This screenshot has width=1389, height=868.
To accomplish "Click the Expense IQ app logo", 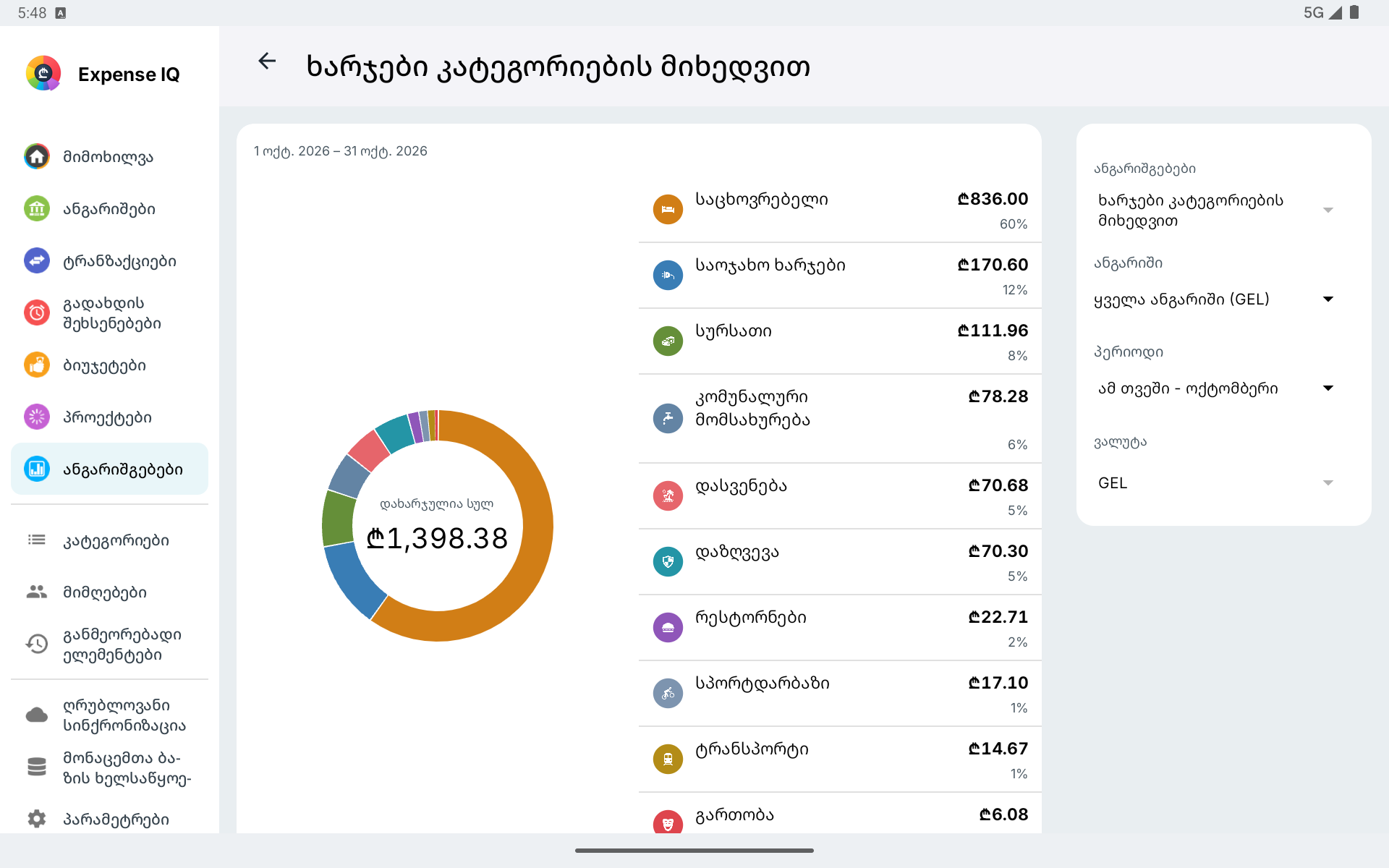I will [43, 73].
